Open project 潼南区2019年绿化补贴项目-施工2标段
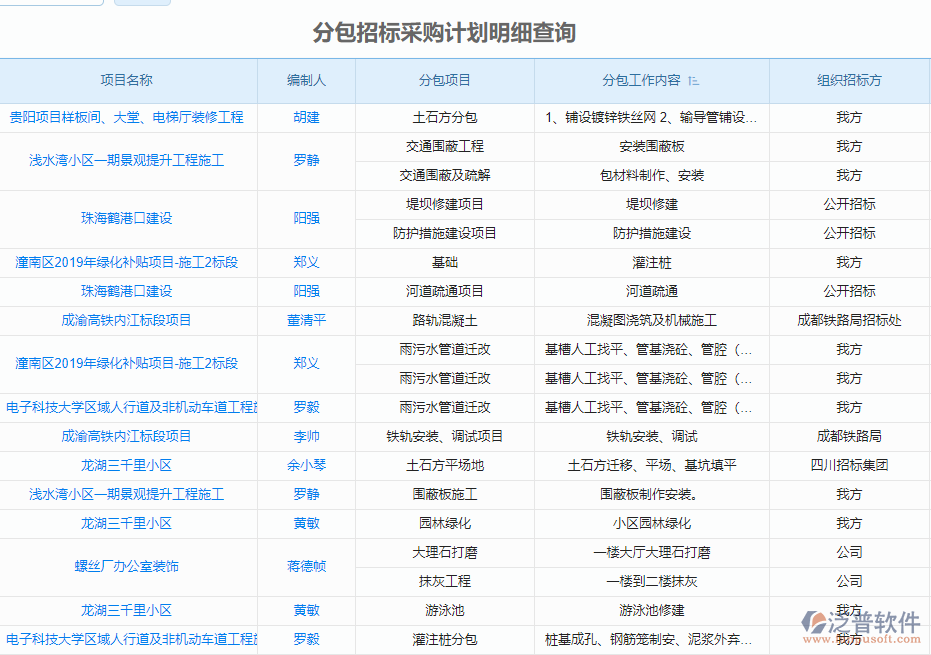Viewport: 931px width, 655px height. click(x=128, y=263)
